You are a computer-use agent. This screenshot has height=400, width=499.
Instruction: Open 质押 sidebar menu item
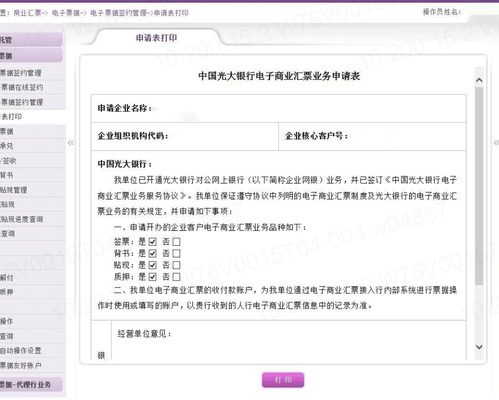pos(33,292)
